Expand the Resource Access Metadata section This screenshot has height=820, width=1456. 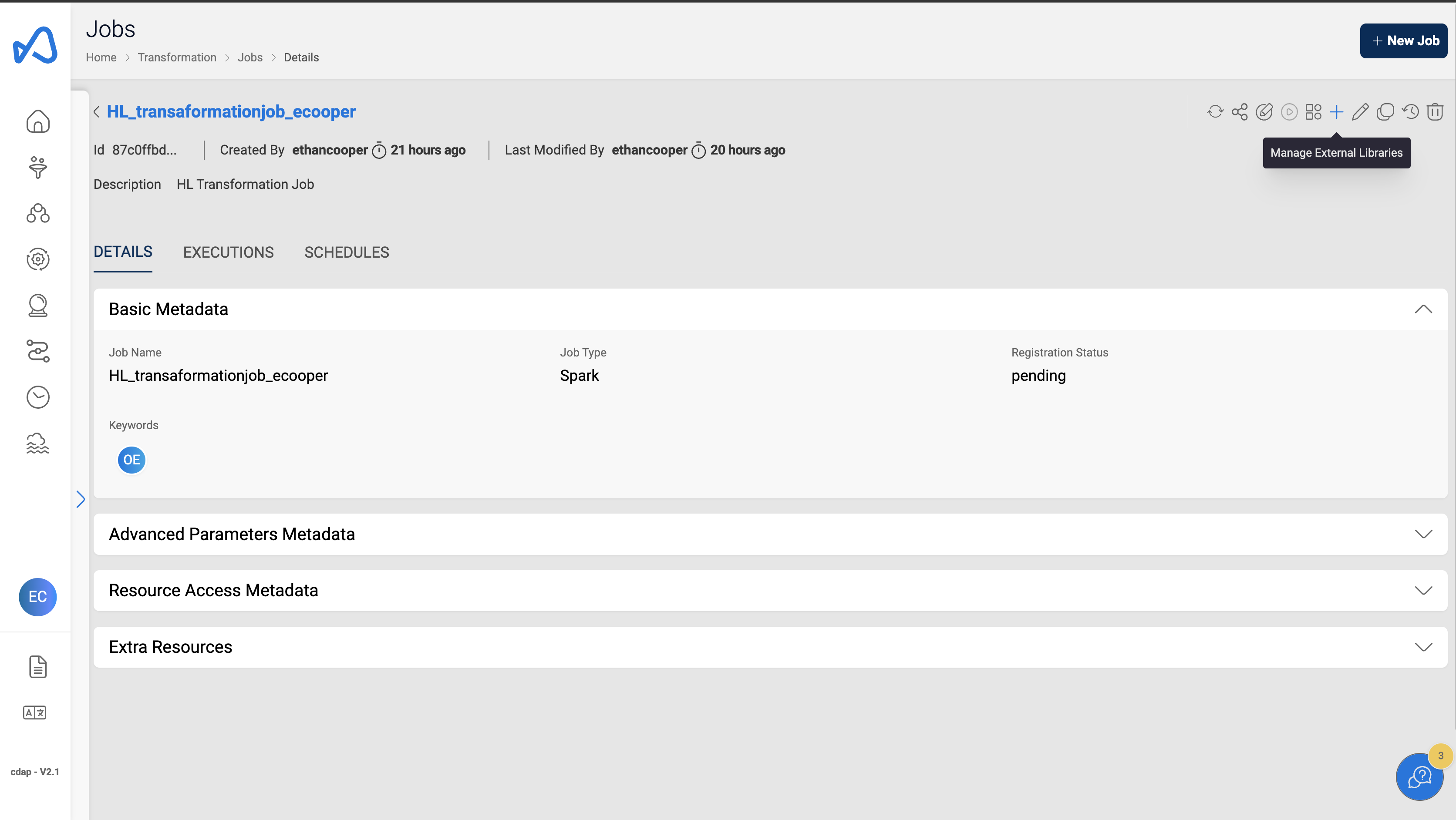1423,591
